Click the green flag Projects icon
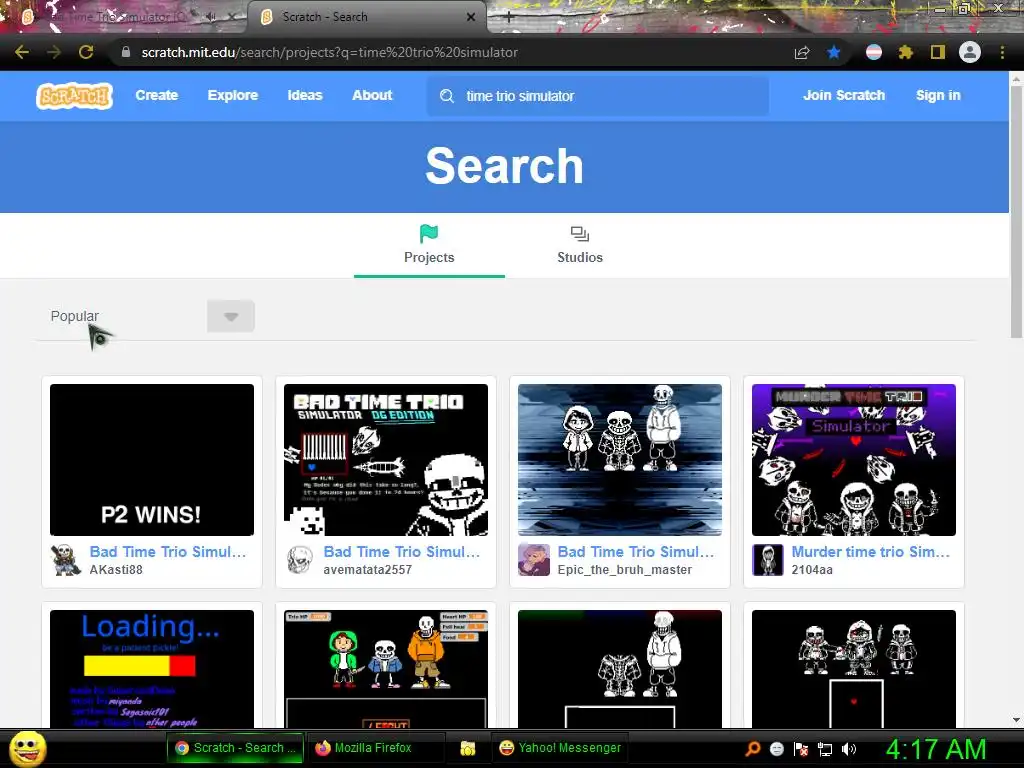1024x768 pixels. click(x=429, y=233)
